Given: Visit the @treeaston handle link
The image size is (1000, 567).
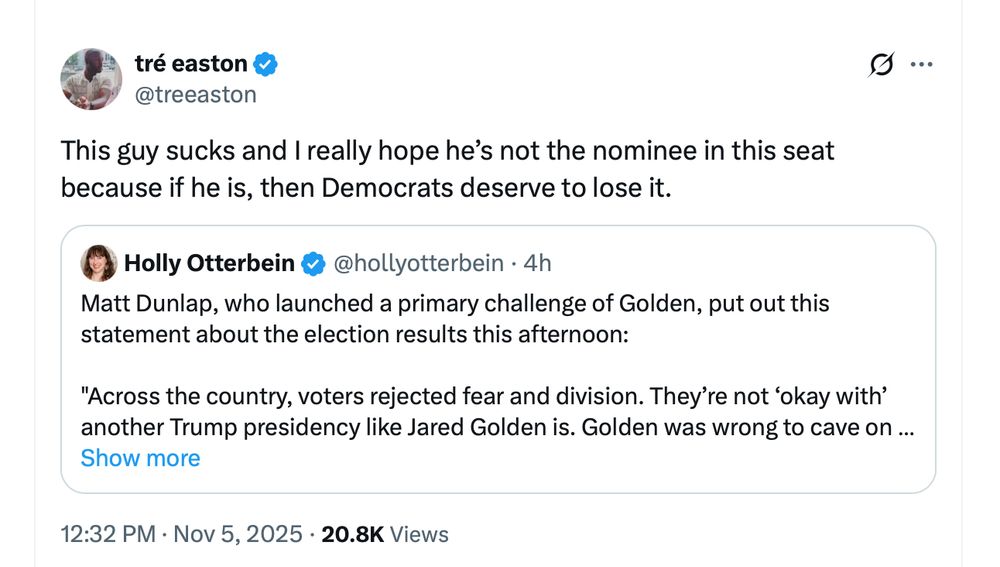Looking at the screenshot, I should click(195, 94).
